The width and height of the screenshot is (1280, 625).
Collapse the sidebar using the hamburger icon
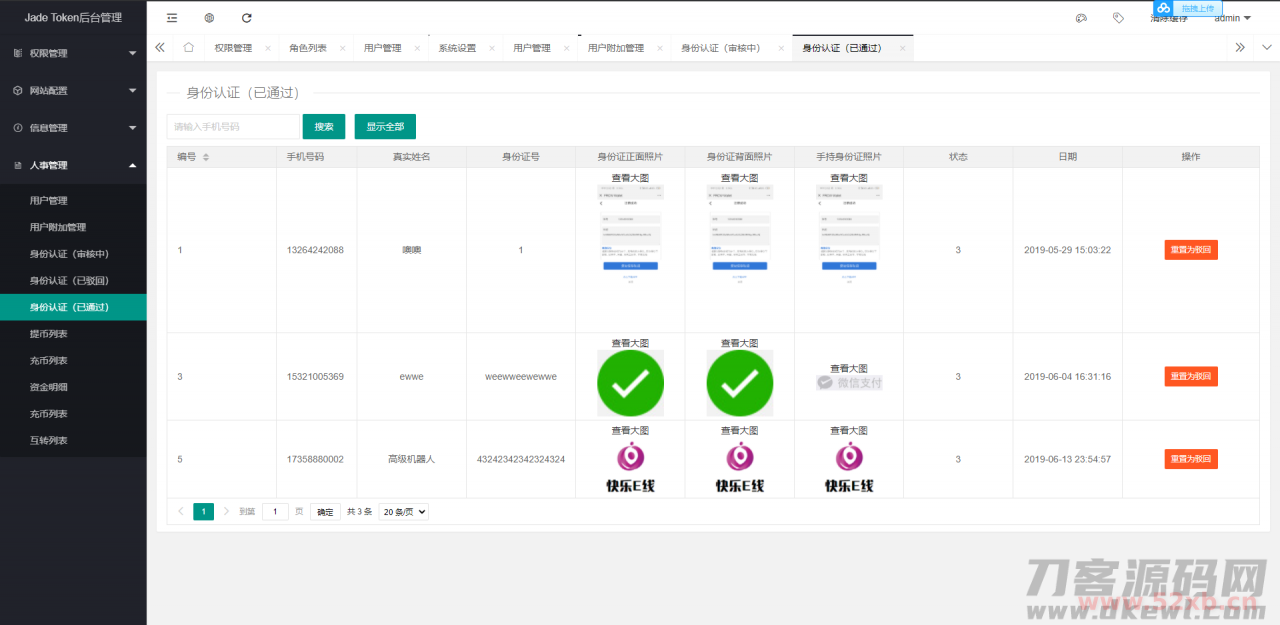coord(171,17)
